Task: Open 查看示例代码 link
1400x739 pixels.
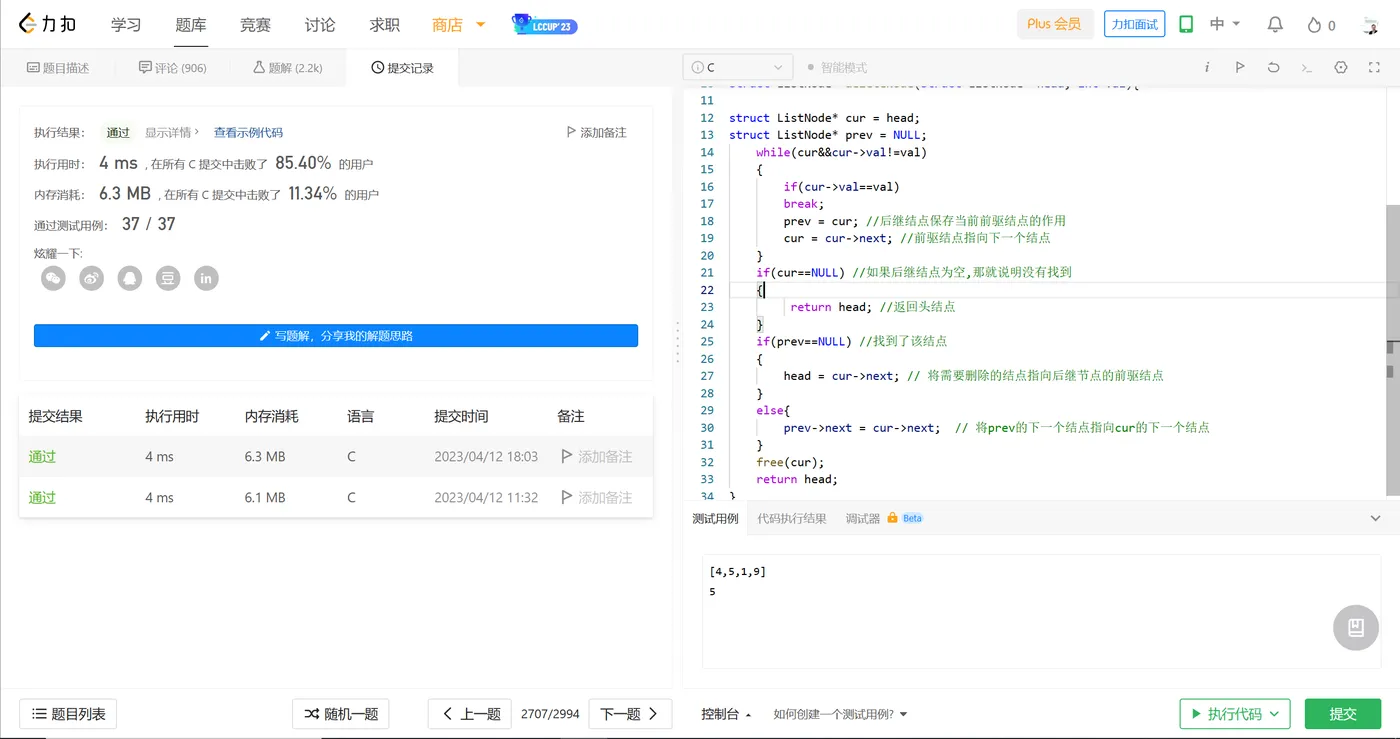Action: pos(248,132)
